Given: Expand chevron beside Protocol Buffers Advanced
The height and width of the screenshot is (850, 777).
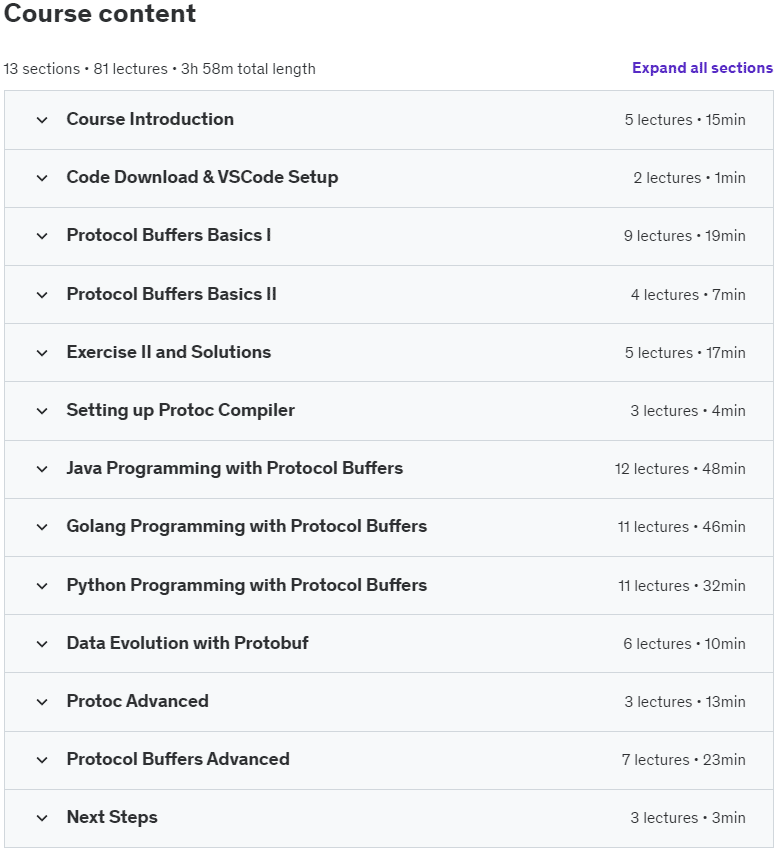Looking at the screenshot, I should (42, 760).
